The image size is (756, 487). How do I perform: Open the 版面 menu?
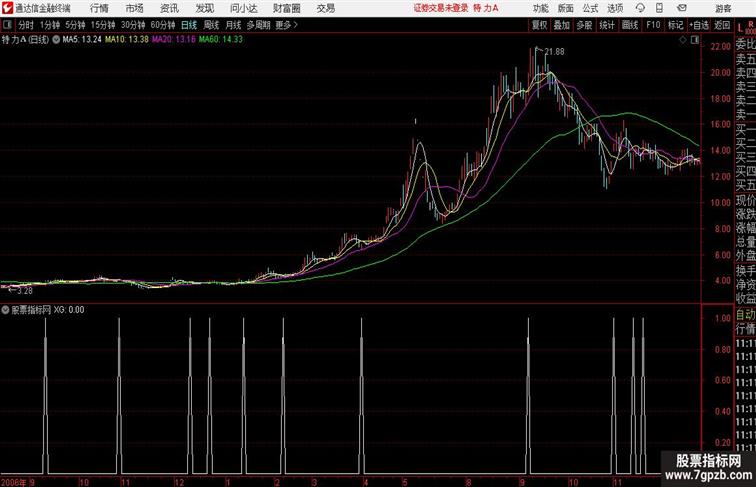tap(566, 8)
